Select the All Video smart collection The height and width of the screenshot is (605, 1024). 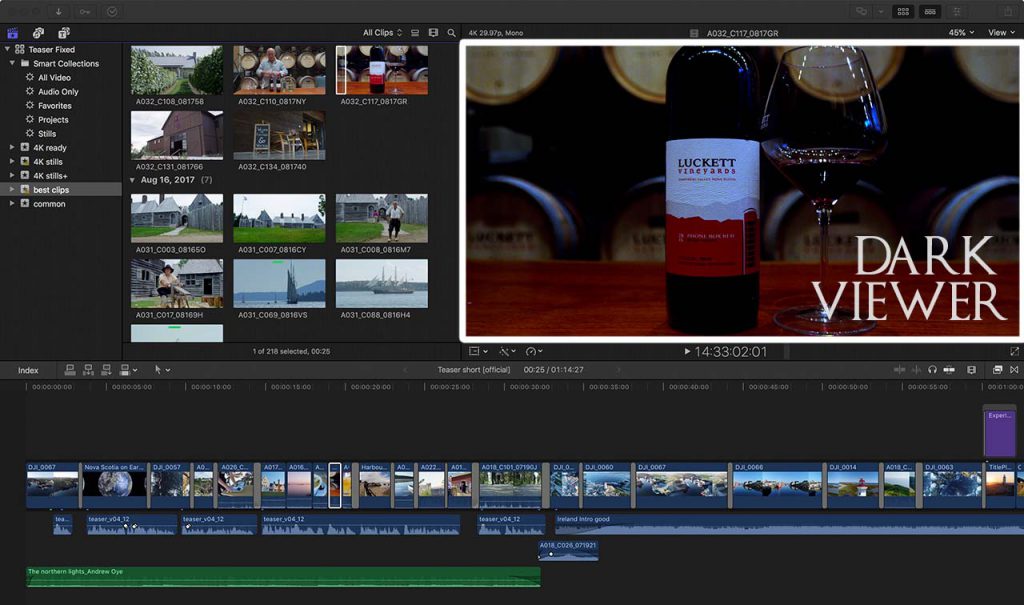pyautogui.click(x=54, y=77)
